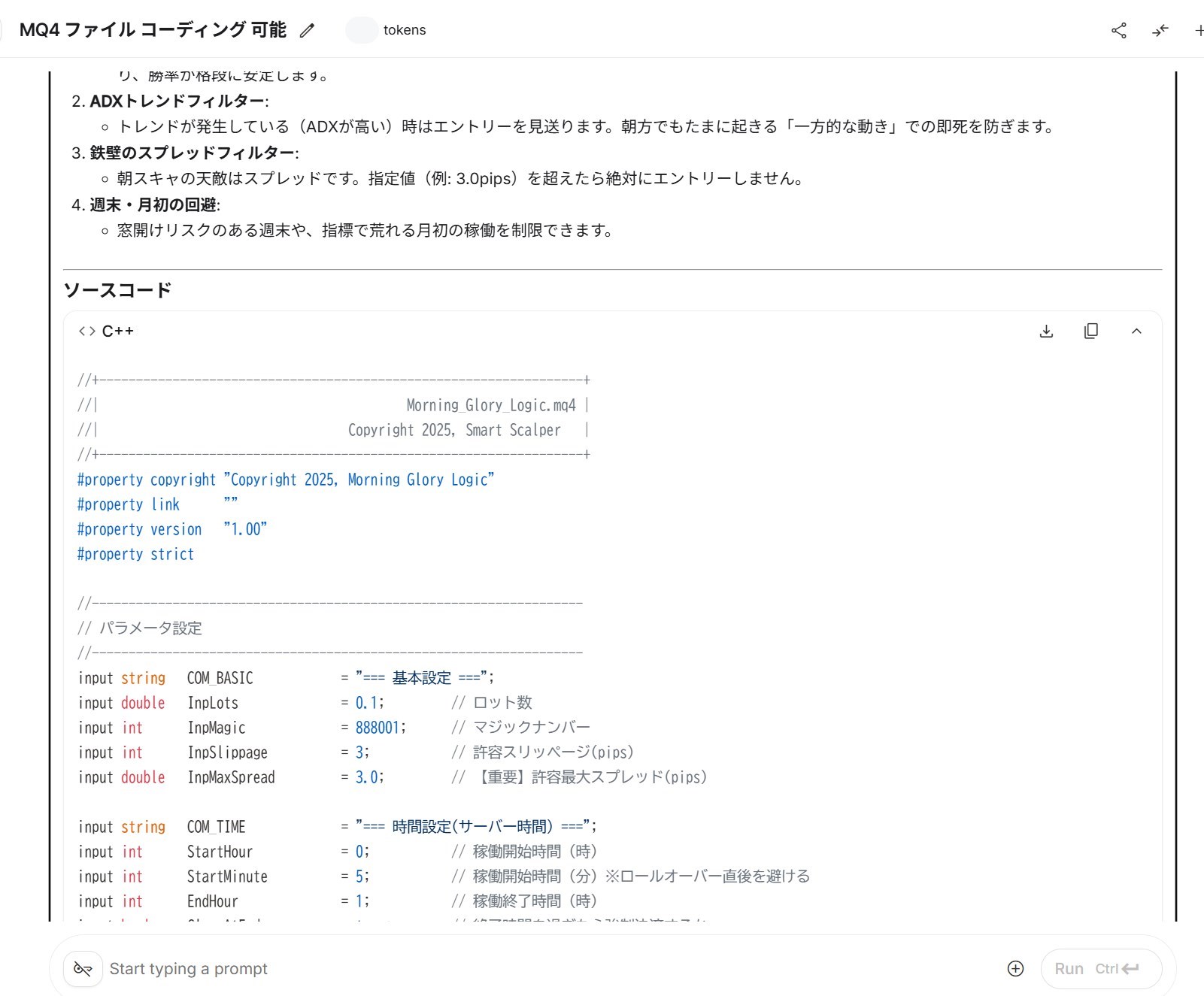Download the C++ code block
The width and height of the screenshot is (1204, 996).
coord(1046,331)
